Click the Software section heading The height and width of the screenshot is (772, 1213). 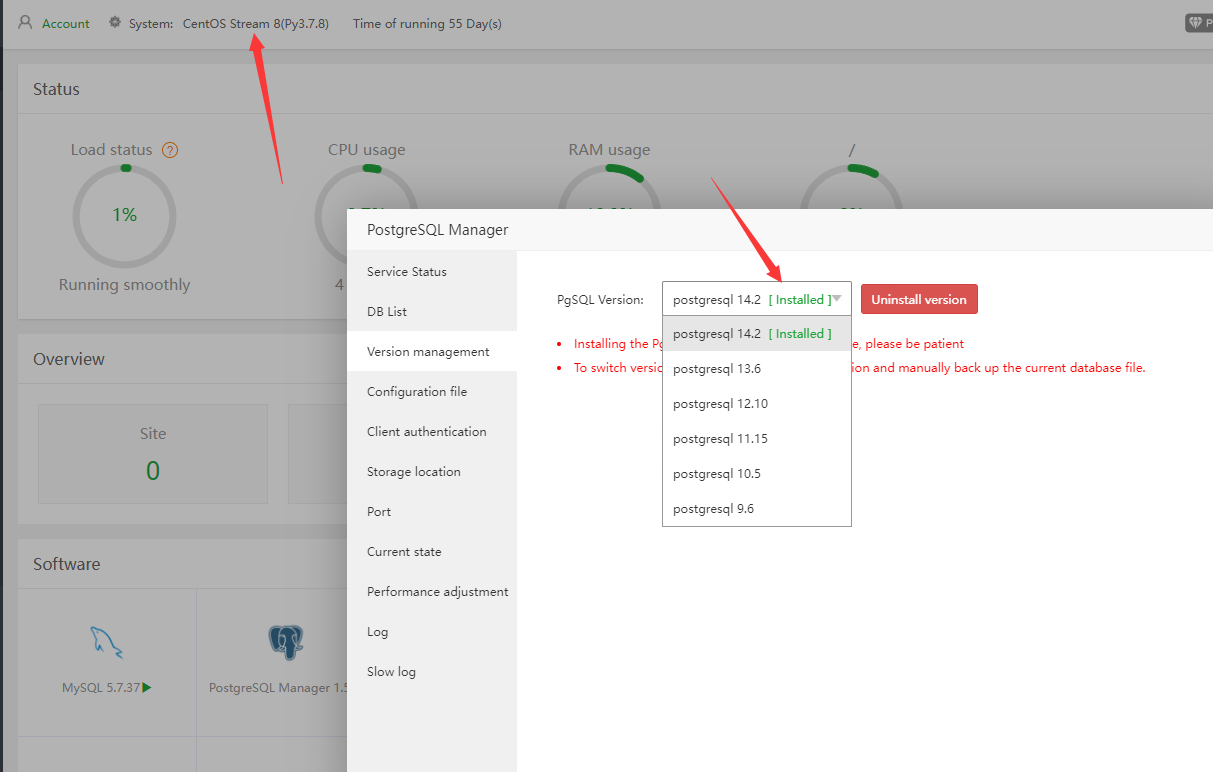67,564
